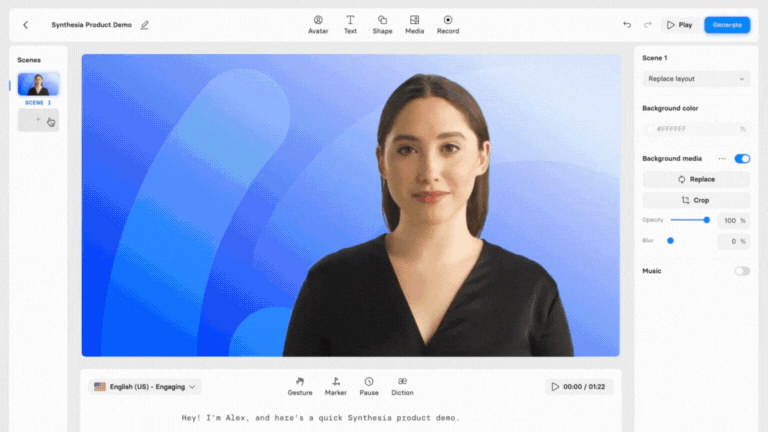The width and height of the screenshot is (768, 432).
Task: Click the Crop button
Action: [x=696, y=200]
